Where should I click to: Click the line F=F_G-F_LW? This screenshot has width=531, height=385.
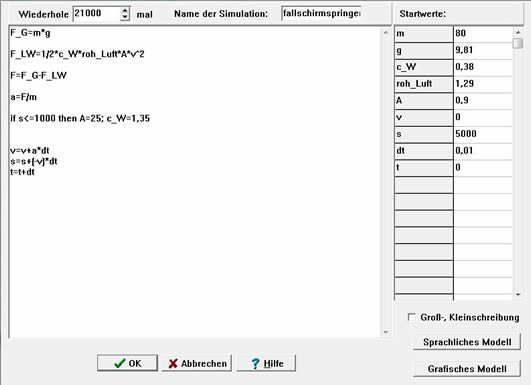point(38,75)
